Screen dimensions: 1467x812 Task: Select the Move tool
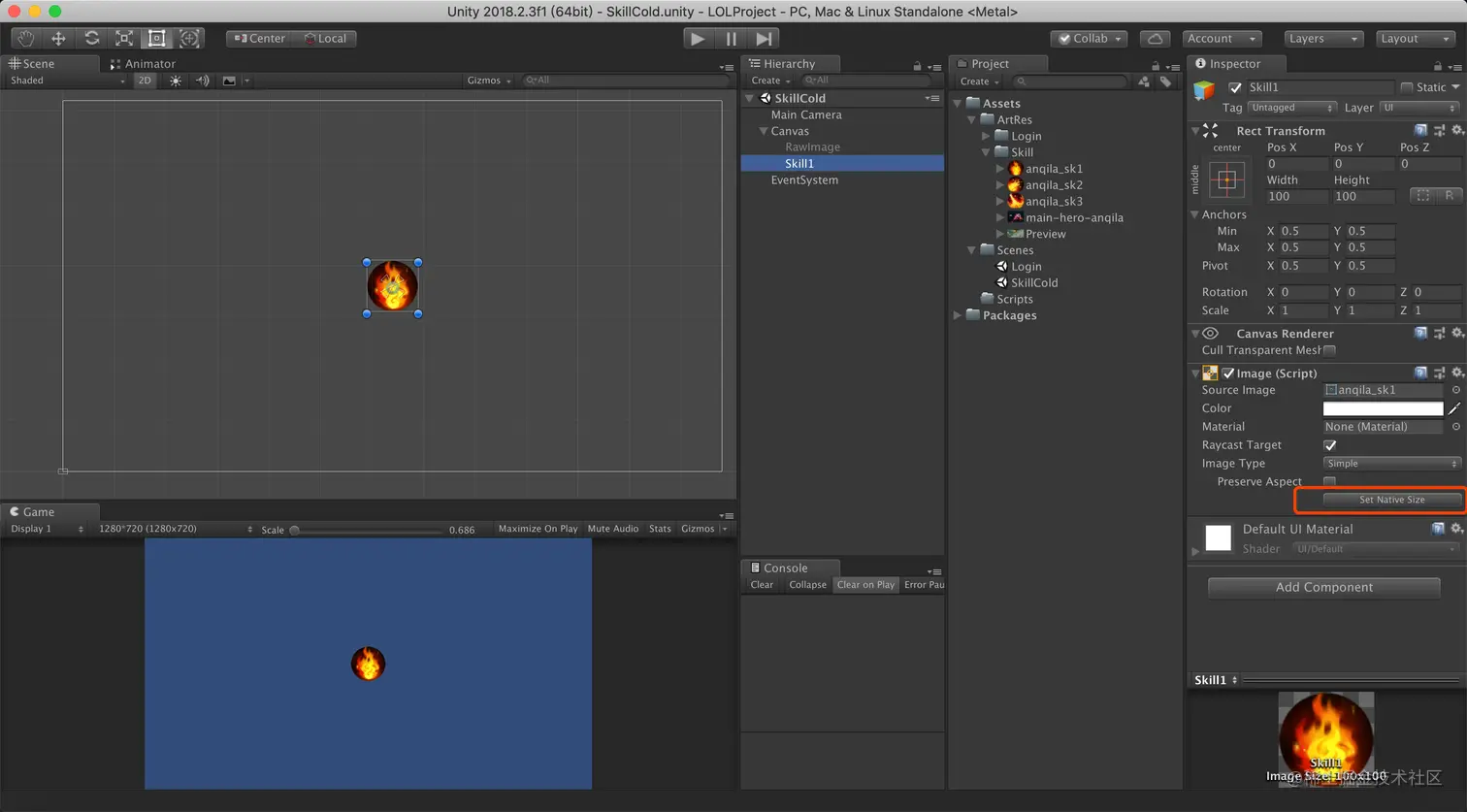pos(58,38)
